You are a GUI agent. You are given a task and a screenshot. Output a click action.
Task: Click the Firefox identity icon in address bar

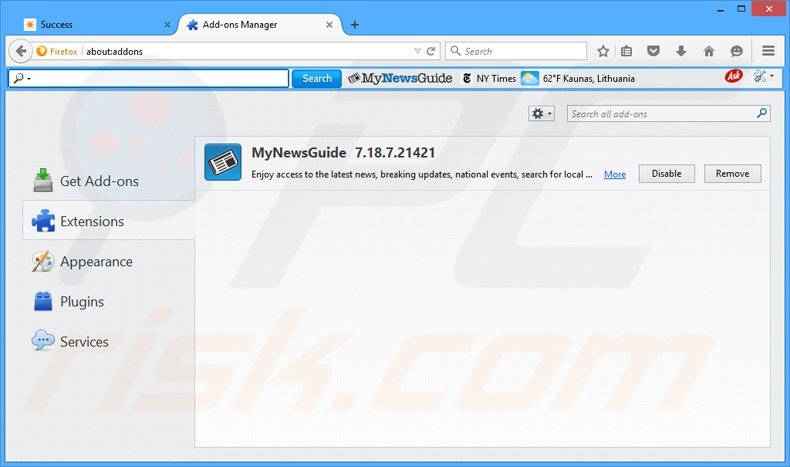[57, 51]
